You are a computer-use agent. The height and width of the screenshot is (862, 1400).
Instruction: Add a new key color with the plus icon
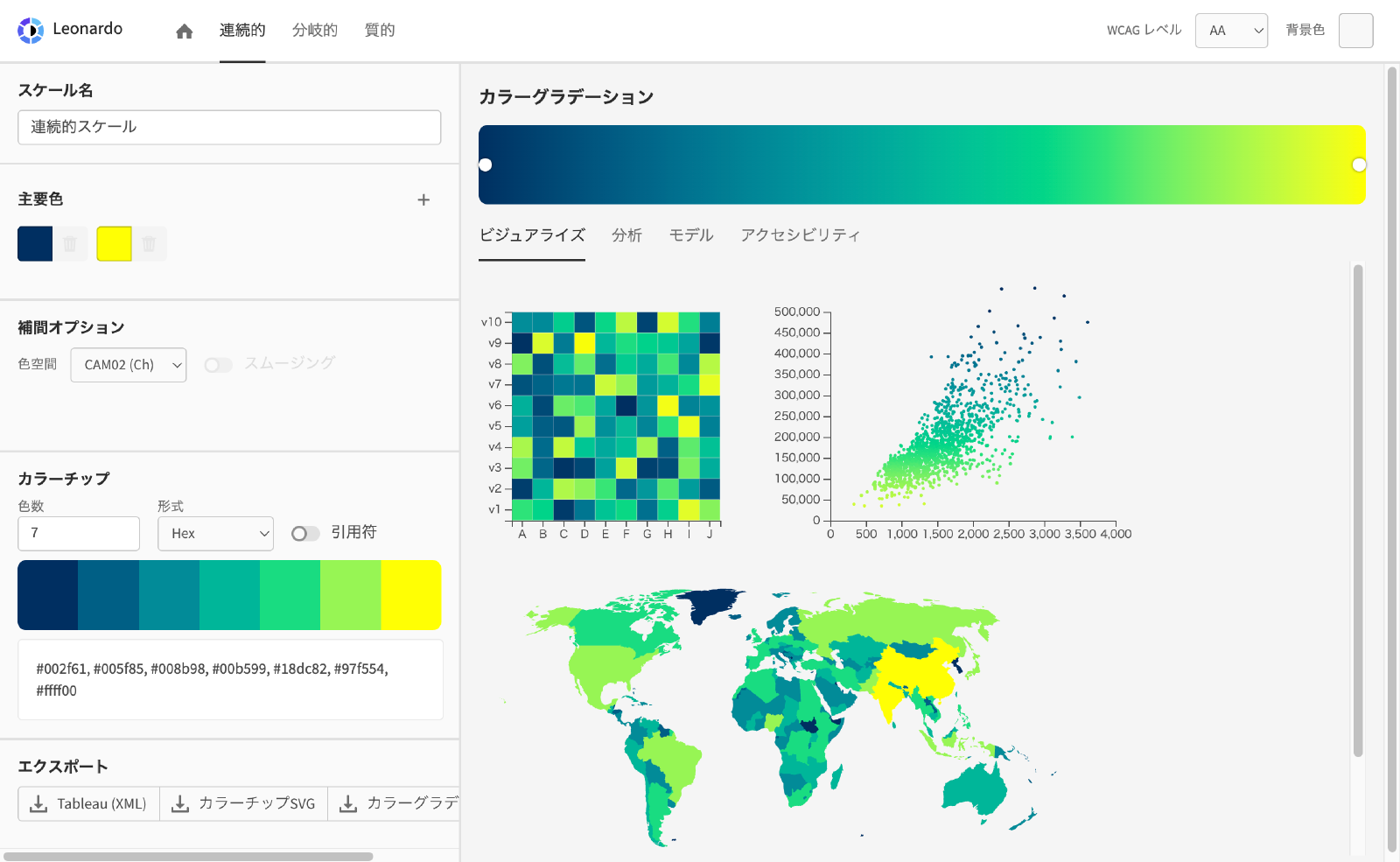point(423,200)
